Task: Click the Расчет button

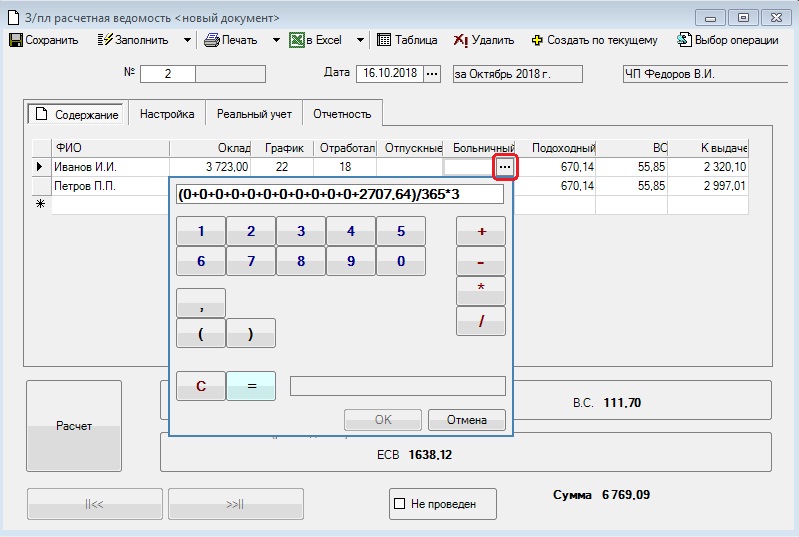Action: pyautogui.click(x=73, y=426)
